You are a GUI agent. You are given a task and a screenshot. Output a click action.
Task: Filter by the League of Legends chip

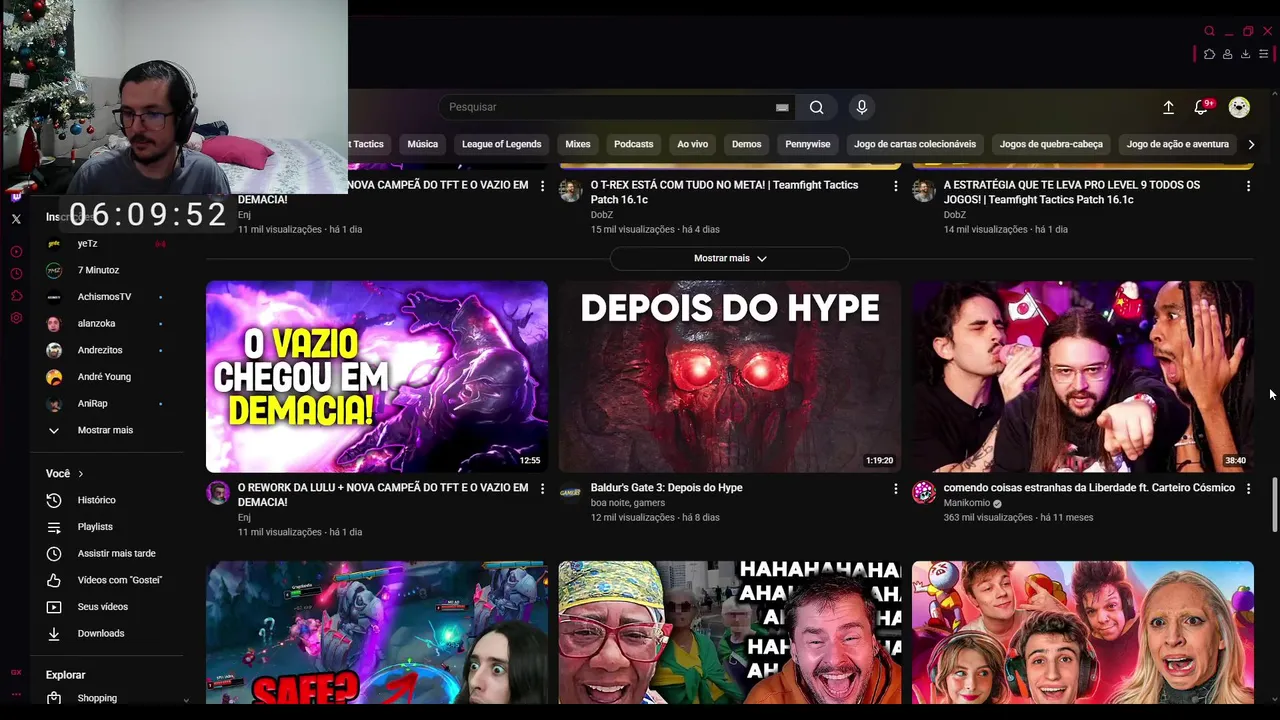click(x=501, y=144)
